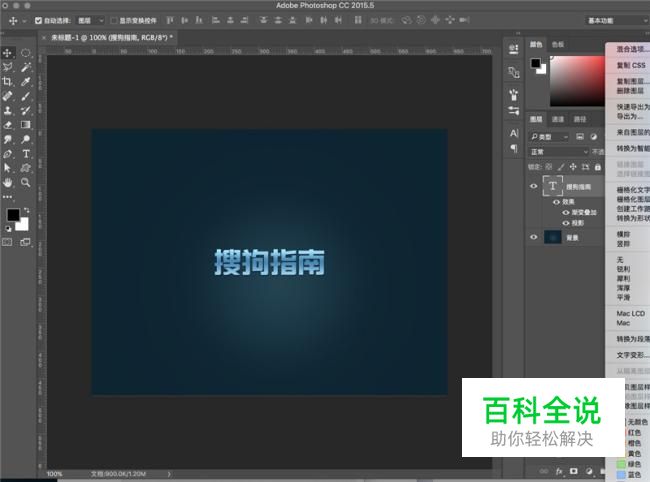Click the Color panel foreground swatch
Screen dimensions: 650x482
point(536,63)
